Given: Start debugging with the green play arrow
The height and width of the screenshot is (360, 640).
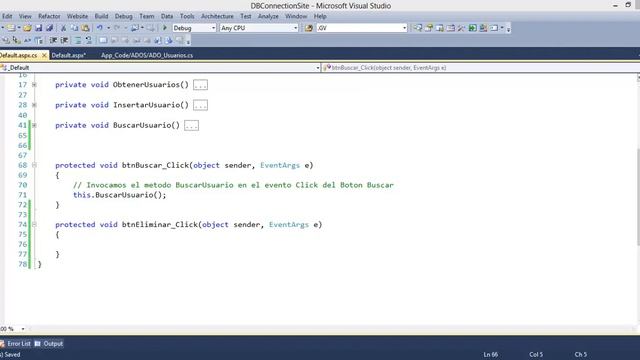Looking at the screenshot, I should (164, 28).
